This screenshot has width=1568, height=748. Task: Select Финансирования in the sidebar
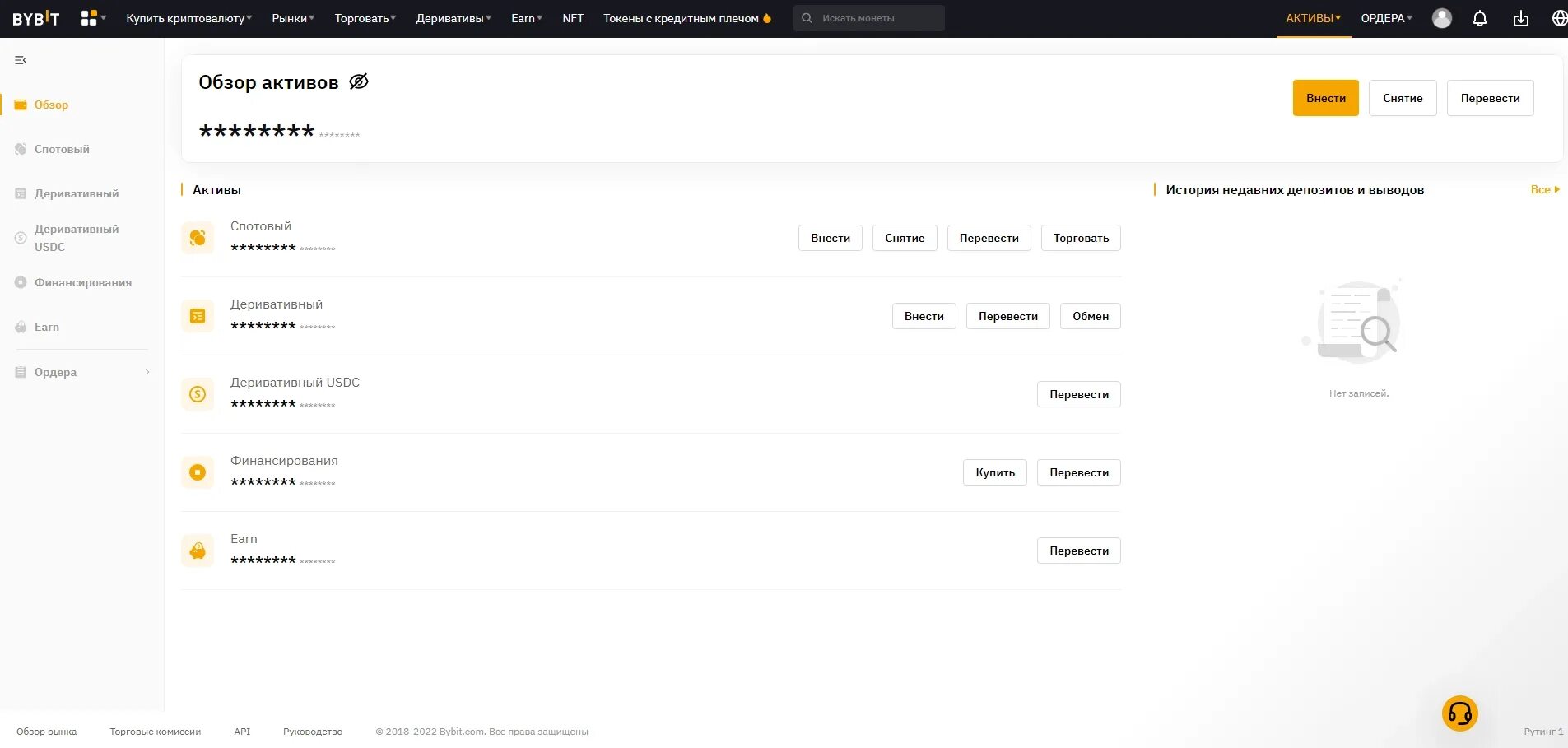pos(82,282)
